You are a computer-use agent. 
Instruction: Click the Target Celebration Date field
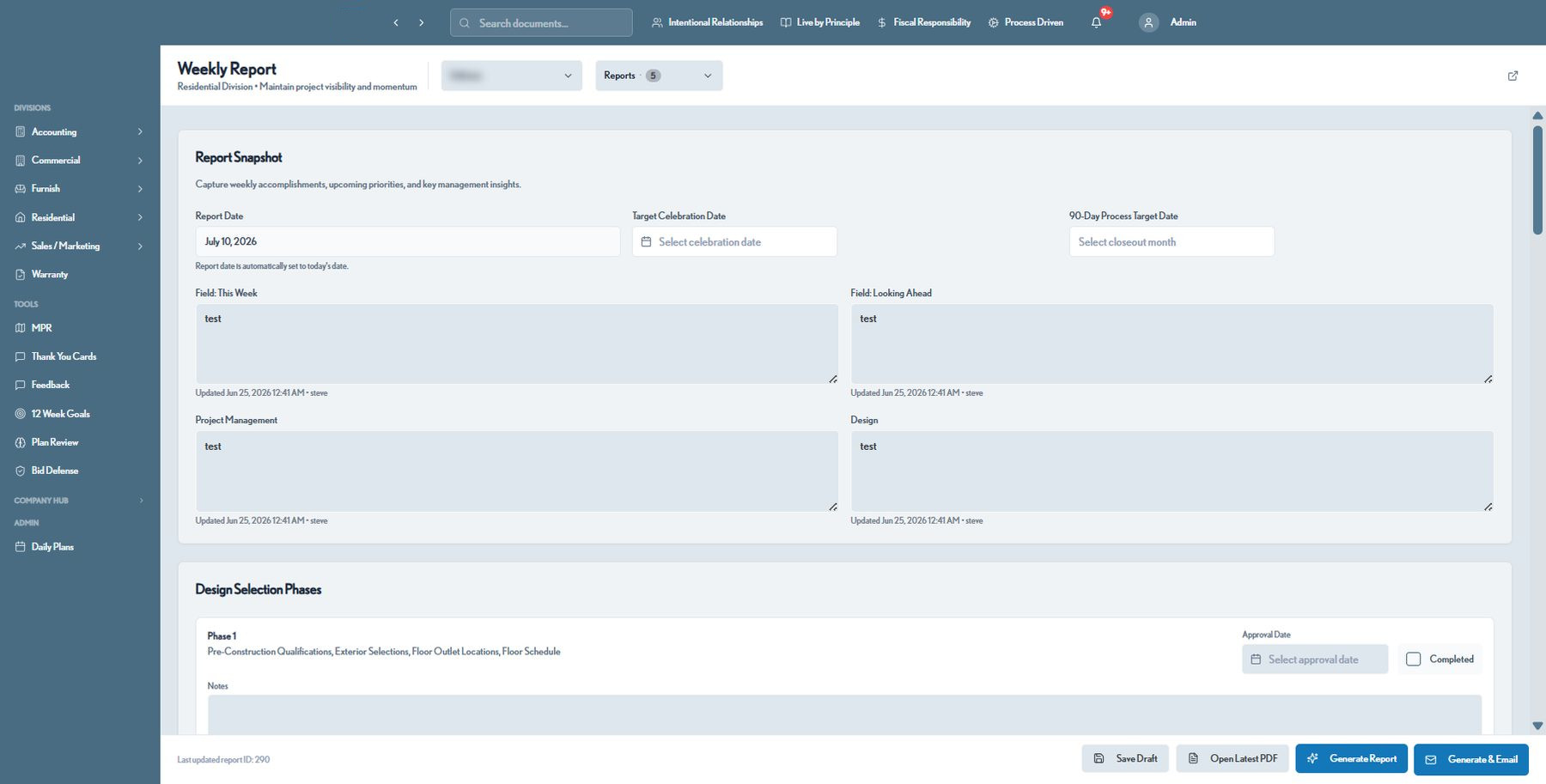734,241
